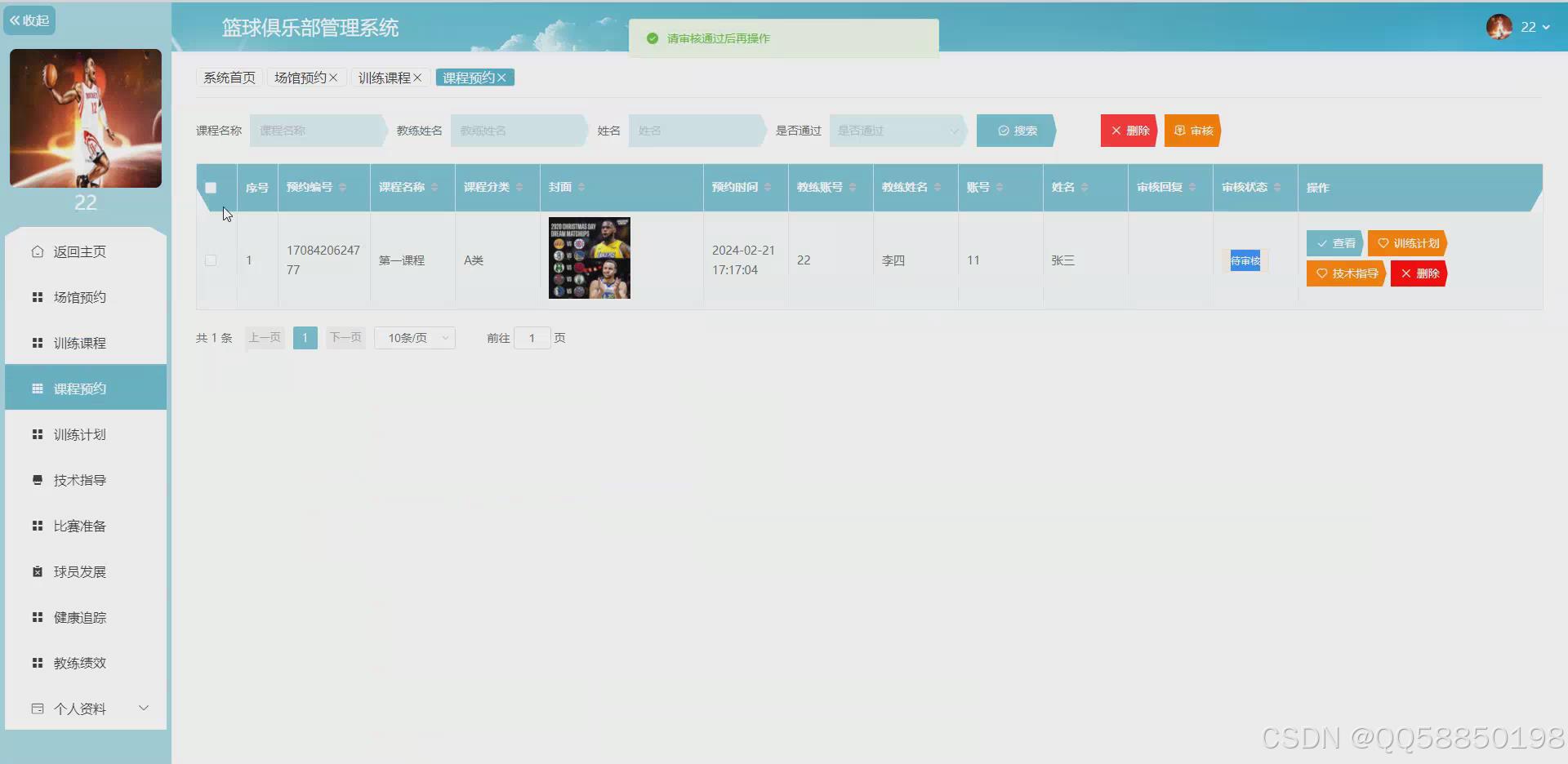The width and height of the screenshot is (1568, 764).
Task: Open 训练课程 in the sidebar
Action: (x=79, y=342)
